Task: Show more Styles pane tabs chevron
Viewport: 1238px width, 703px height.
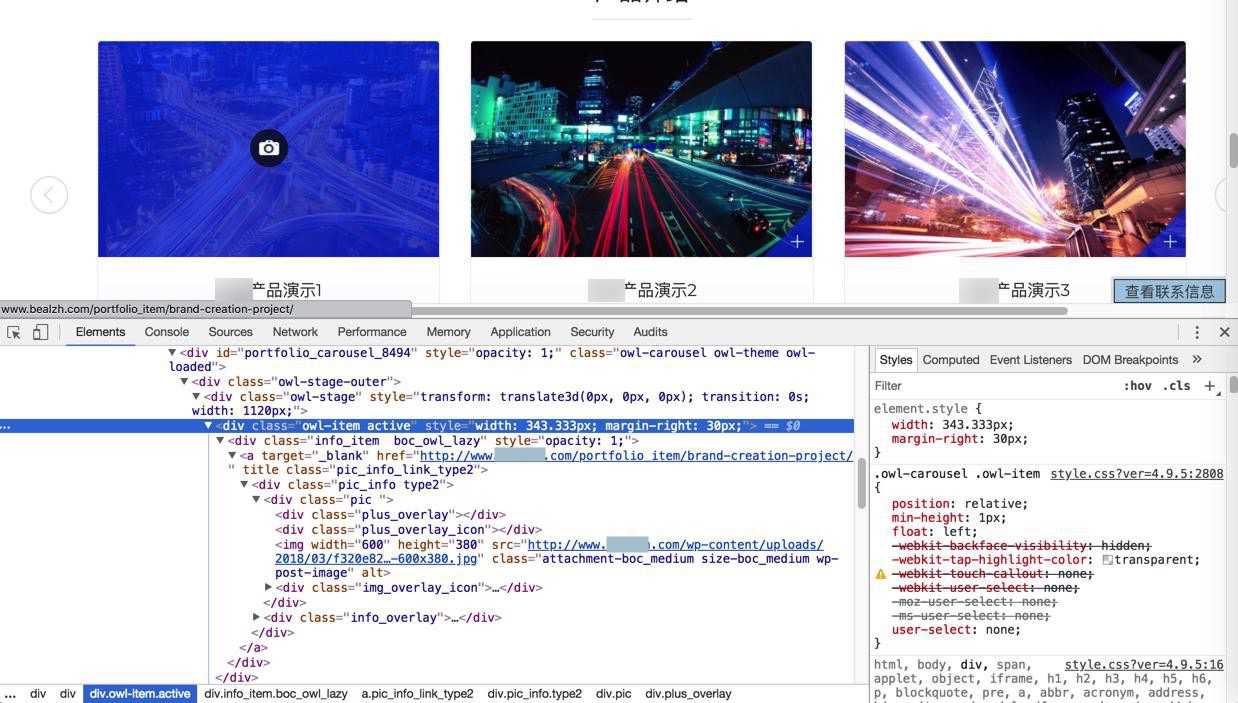Action: [1197, 360]
